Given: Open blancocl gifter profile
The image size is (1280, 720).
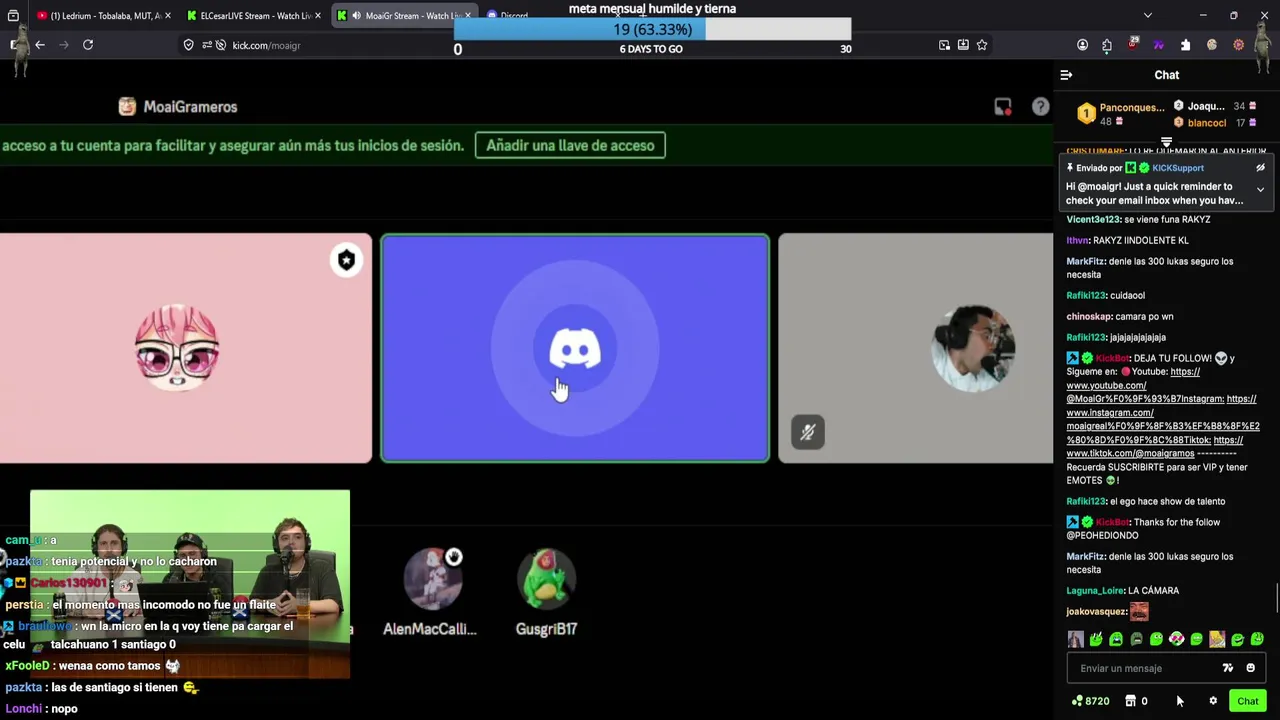Looking at the screenshot, I should click(x=1206, y=123).
